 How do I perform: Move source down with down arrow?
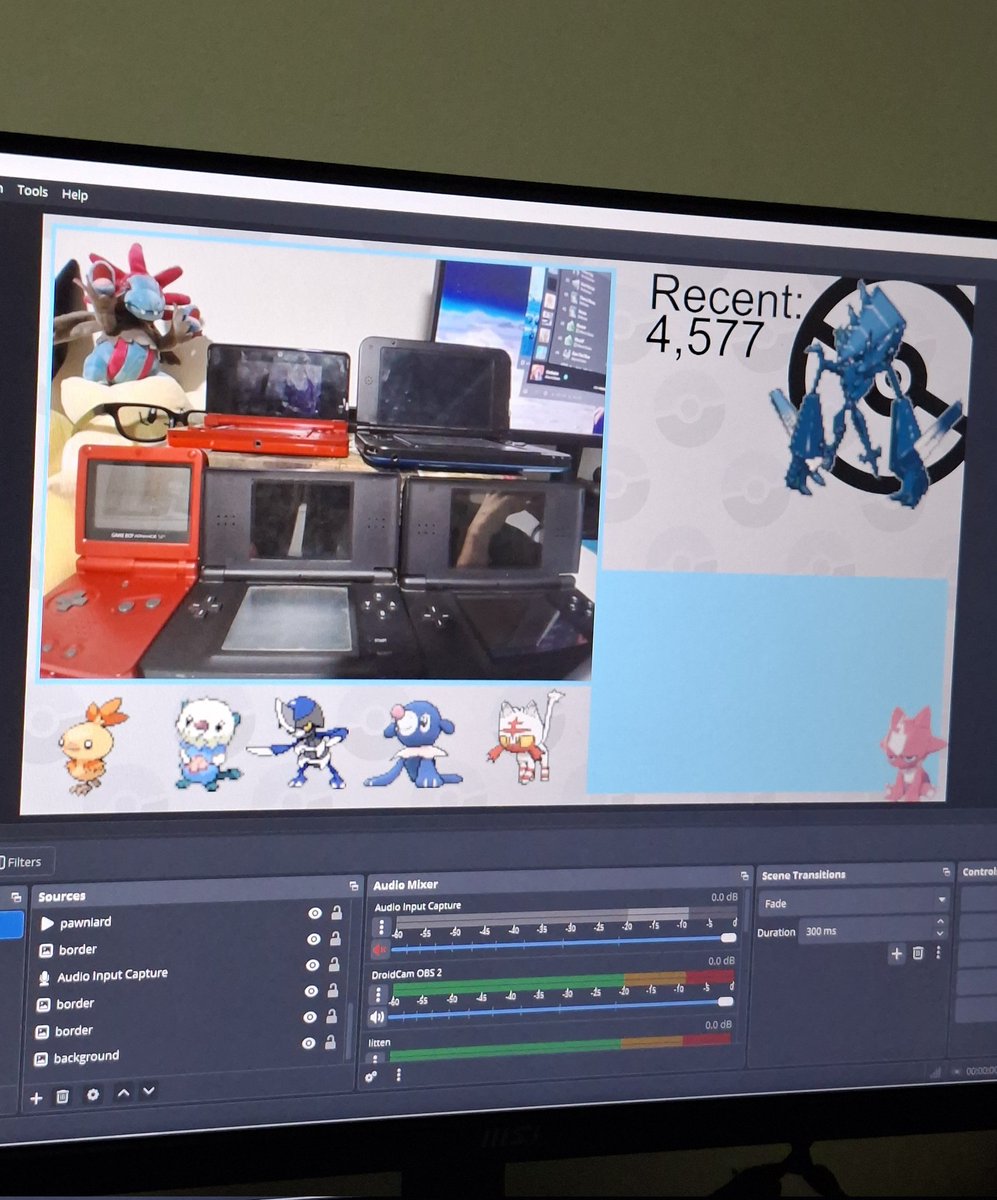click(148, 1091)
